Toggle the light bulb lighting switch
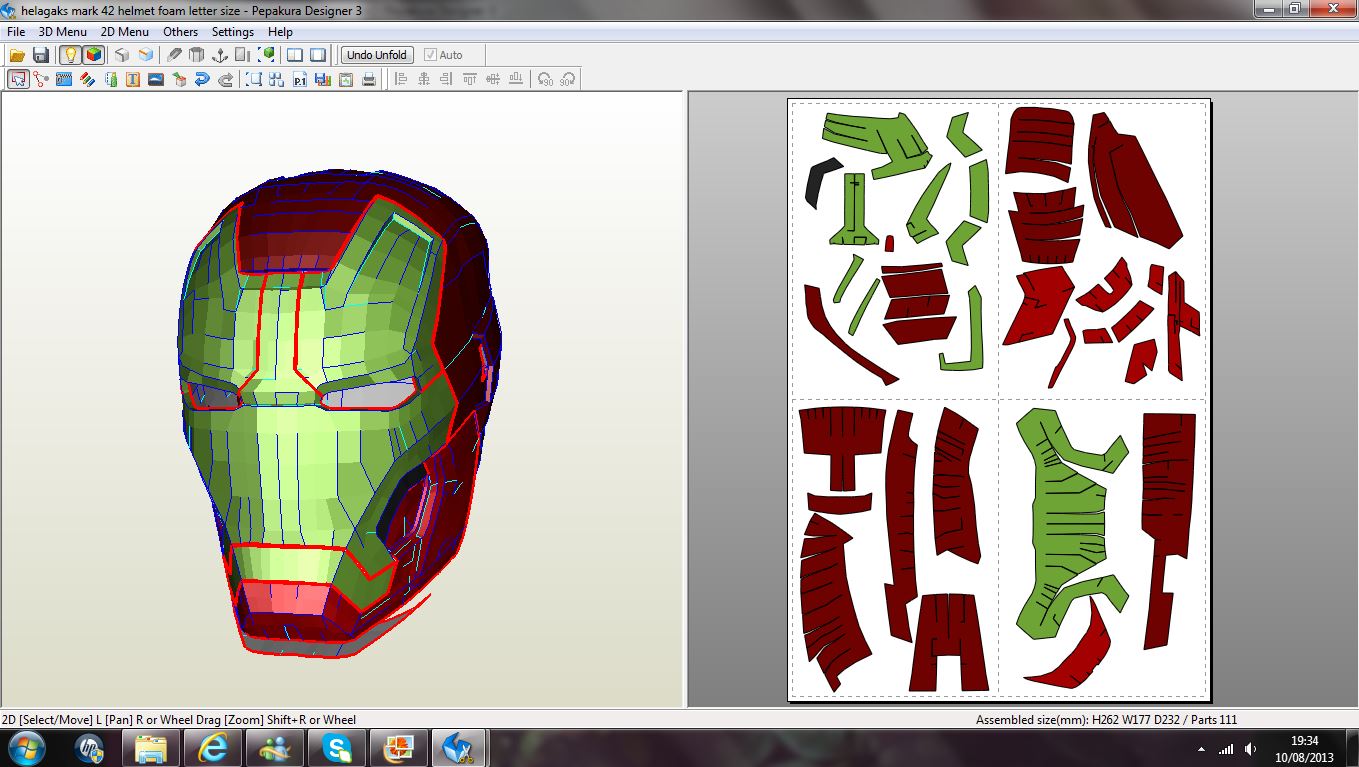 click(x=70, y=55)
